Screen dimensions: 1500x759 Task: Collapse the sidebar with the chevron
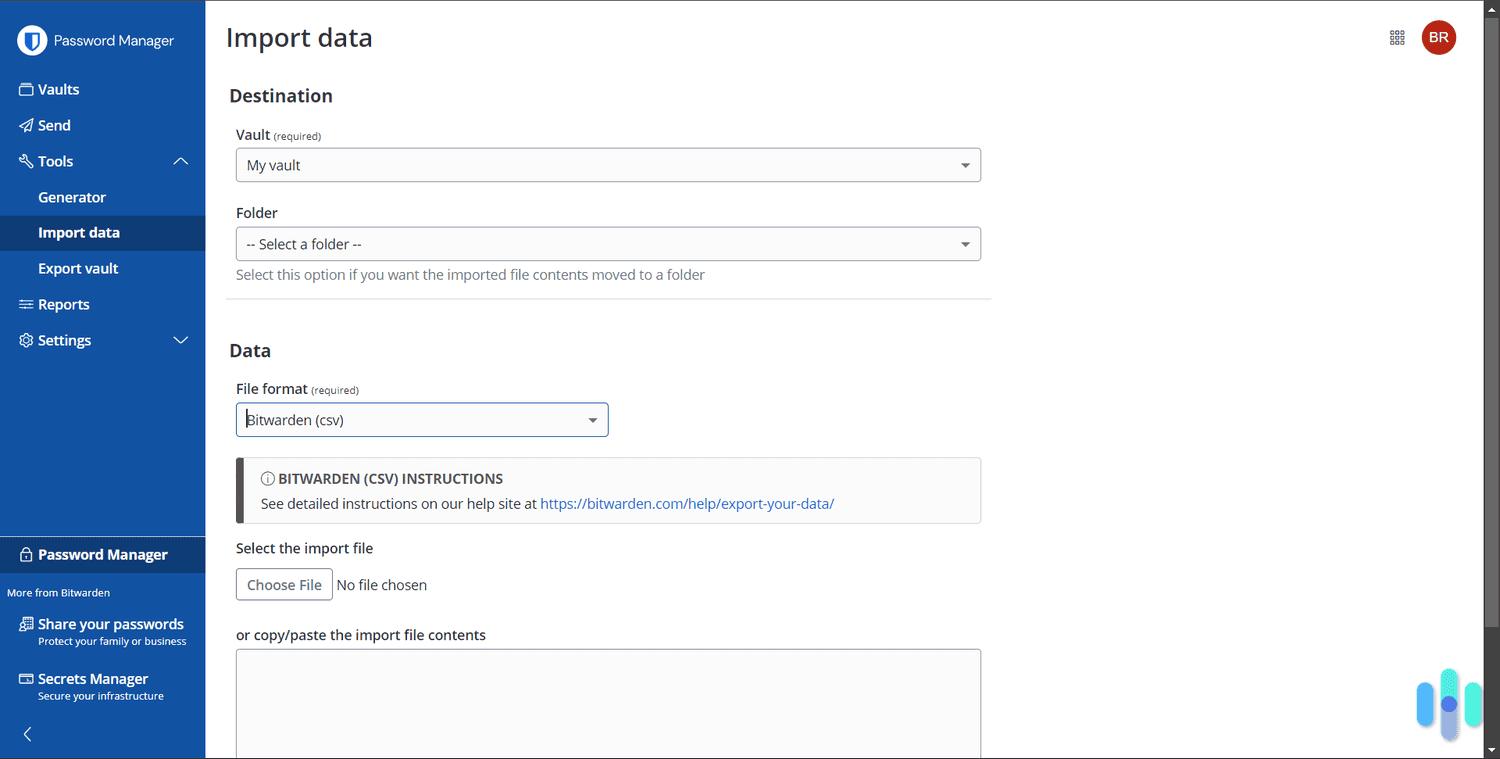27,733
